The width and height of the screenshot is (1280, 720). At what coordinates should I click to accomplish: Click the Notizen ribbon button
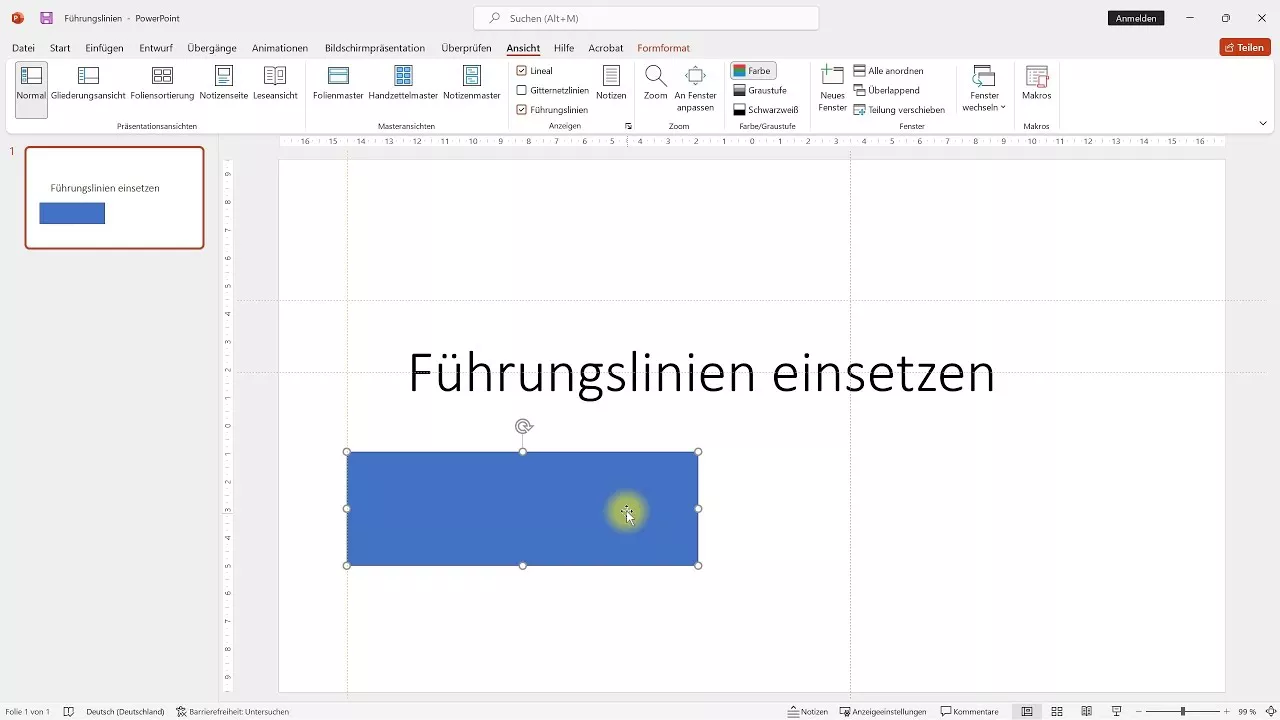click(611, 84)
